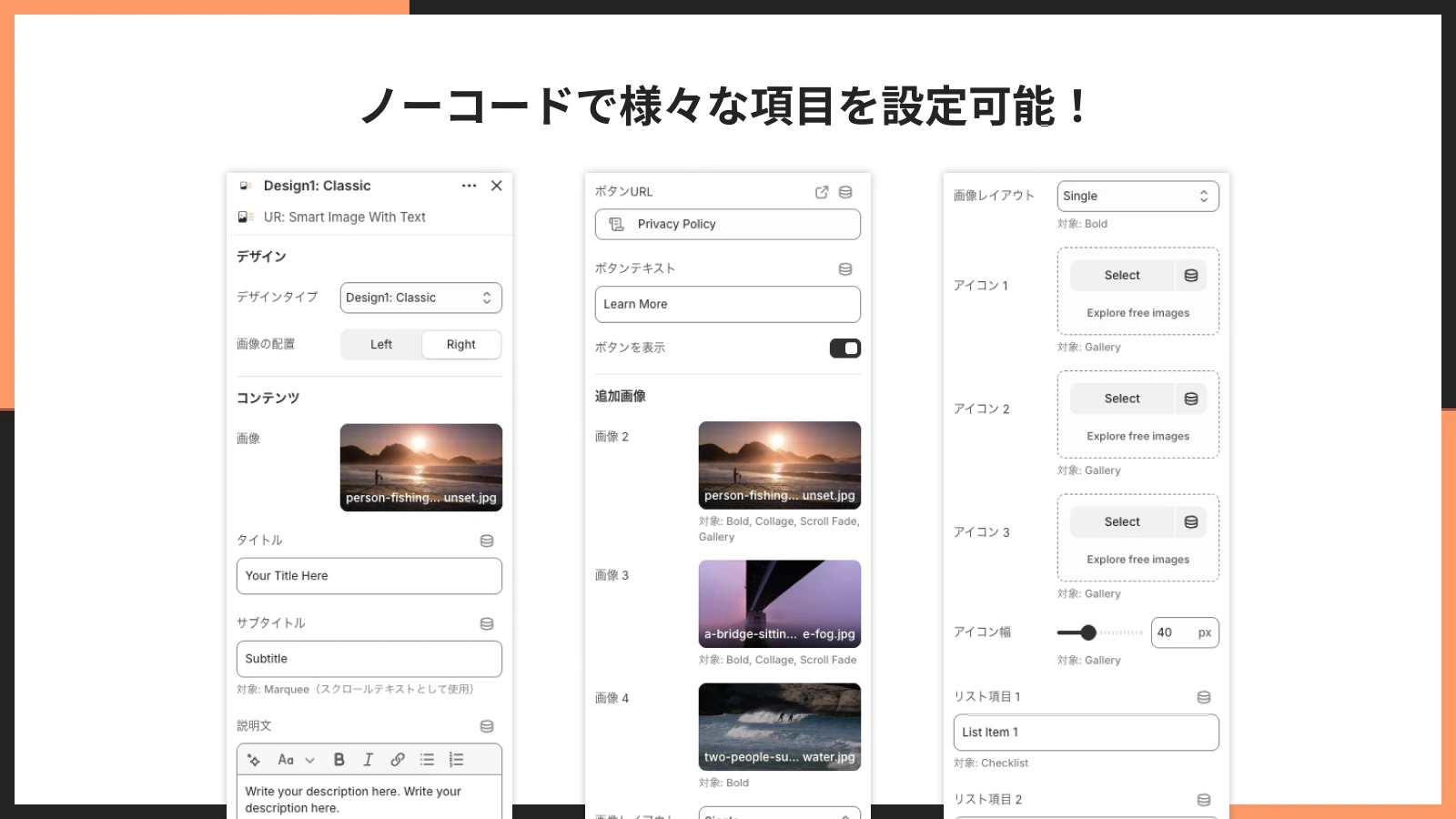Apply numbered list in description editor

[456, 760]
